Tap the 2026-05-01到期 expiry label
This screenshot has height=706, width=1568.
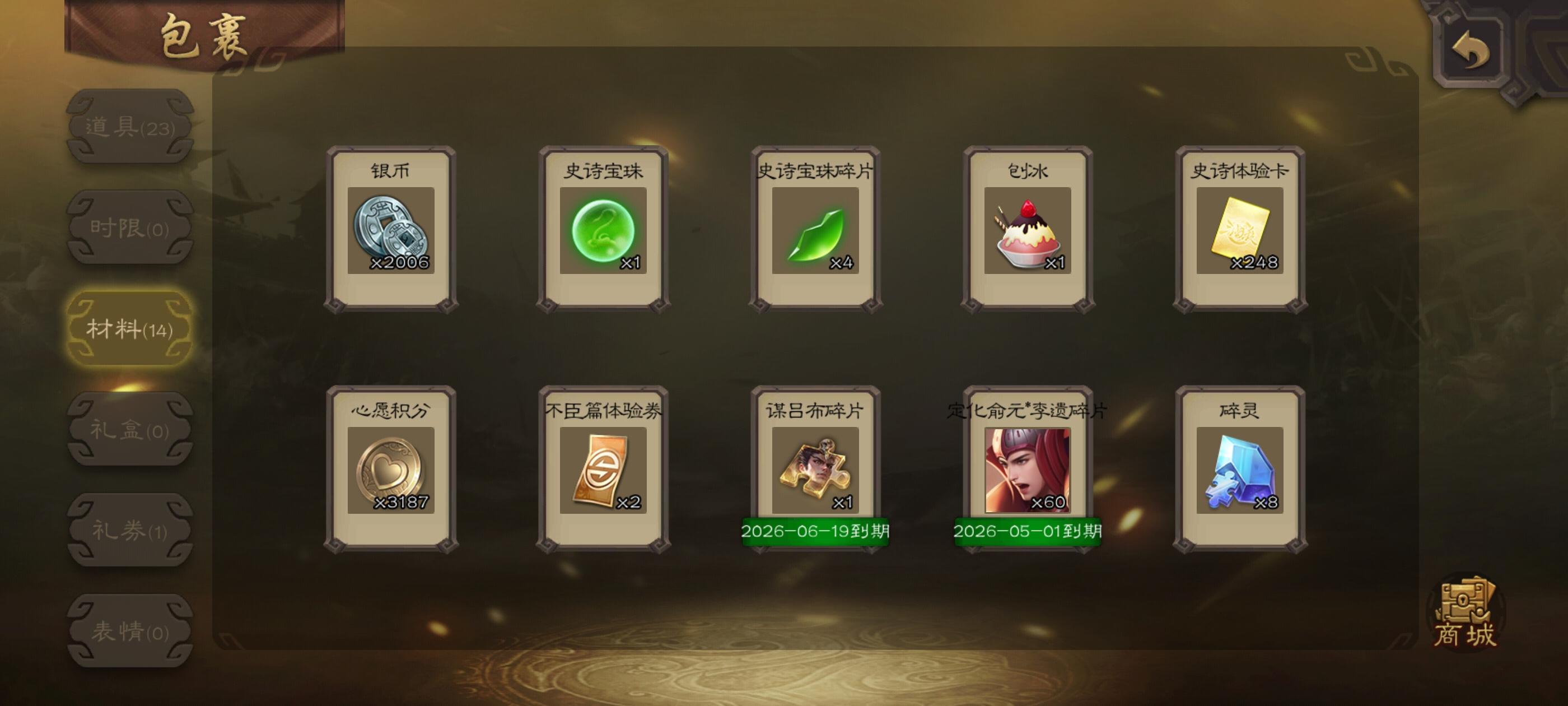[x=1028, y=531]
